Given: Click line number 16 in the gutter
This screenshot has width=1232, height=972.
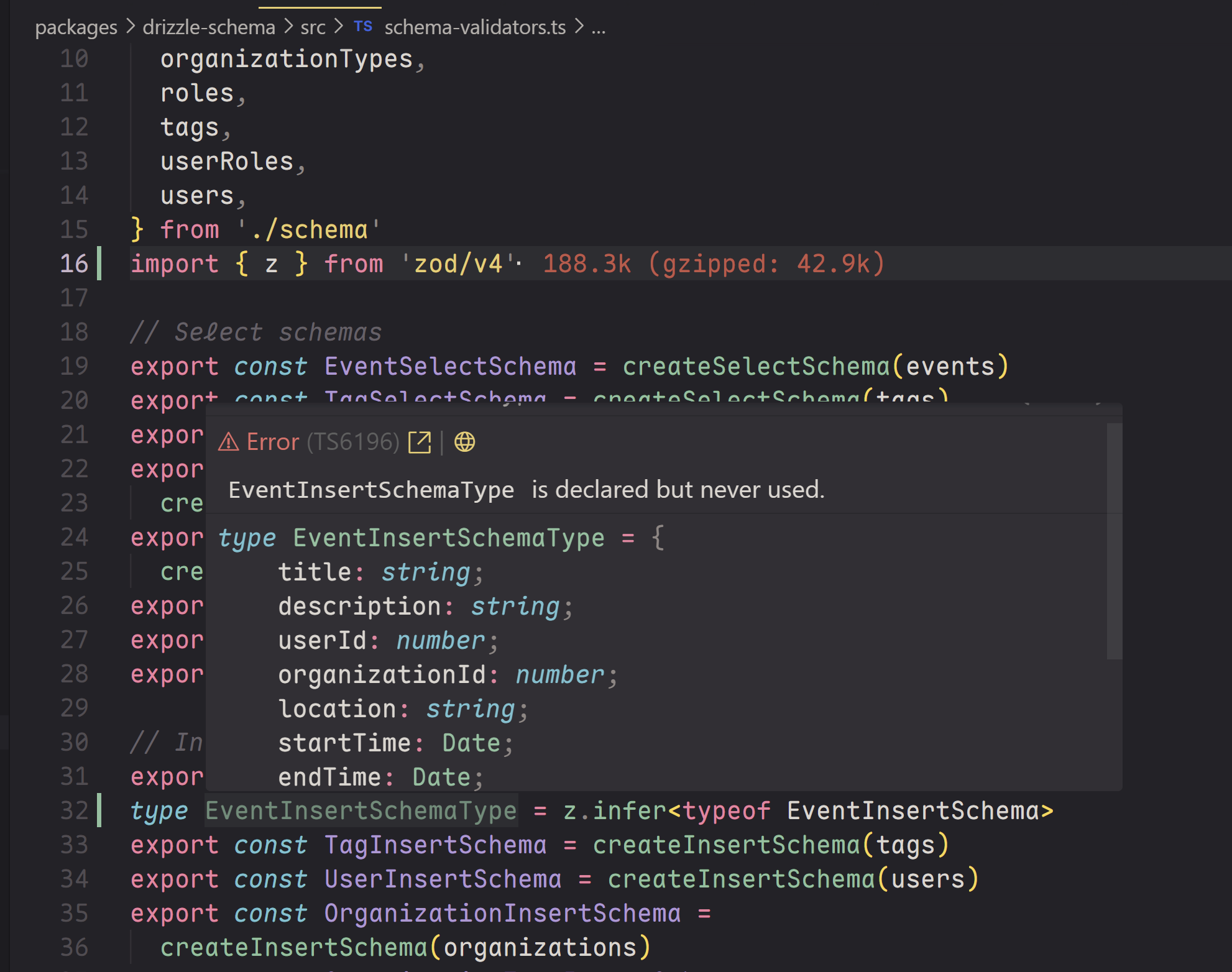Looking at the screenshot, I should tap(74, 264).
